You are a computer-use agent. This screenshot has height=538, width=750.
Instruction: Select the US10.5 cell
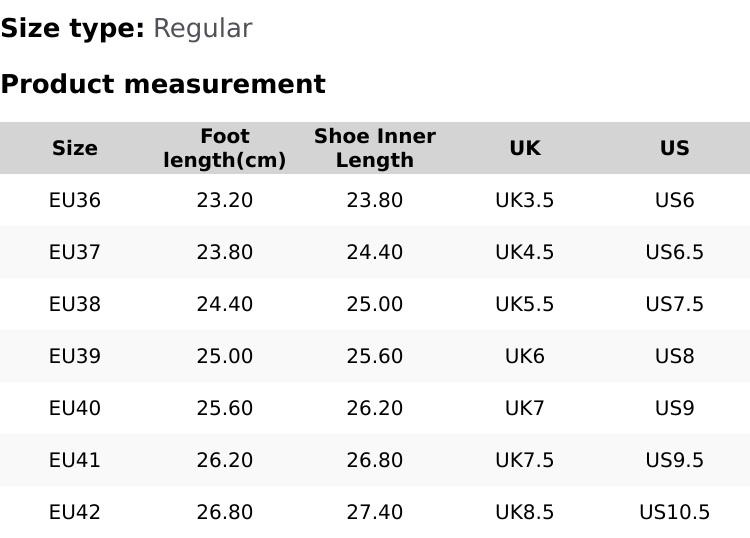[x=675, y=512]
